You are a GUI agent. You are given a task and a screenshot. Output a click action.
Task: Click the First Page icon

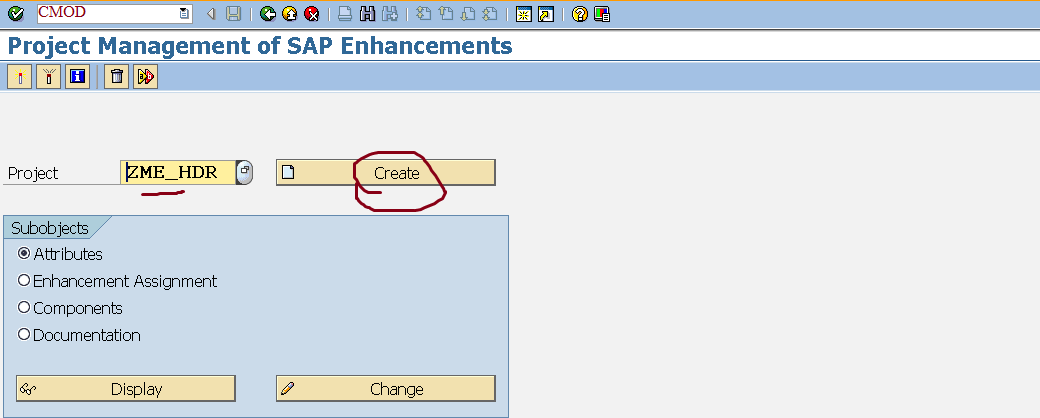tap(424, 14)
